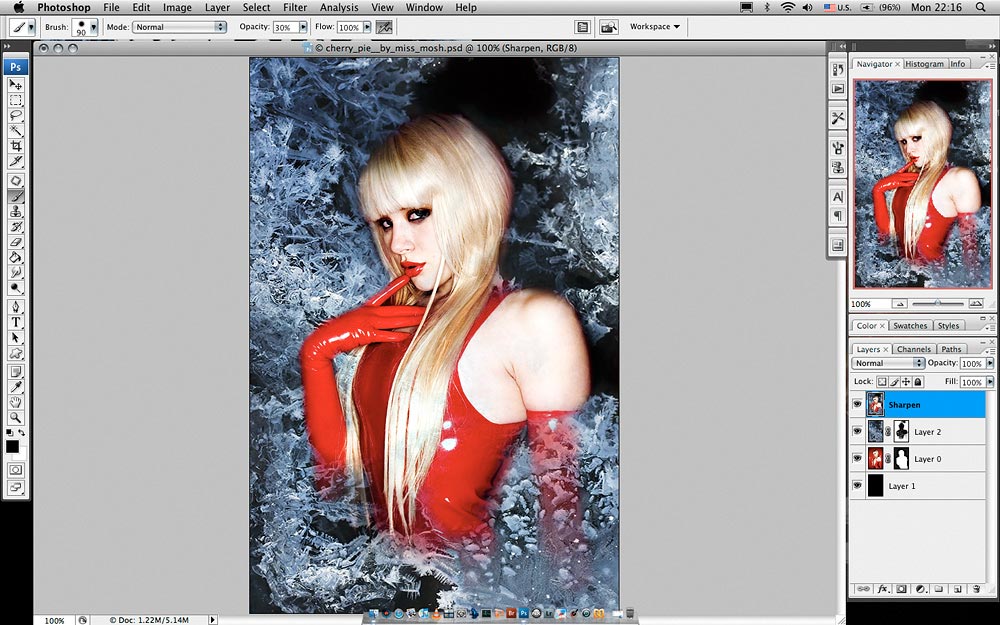Toggle lock transparent pixels
The height and width of the screenshot is (625, 1000).
tap(882, 381)
